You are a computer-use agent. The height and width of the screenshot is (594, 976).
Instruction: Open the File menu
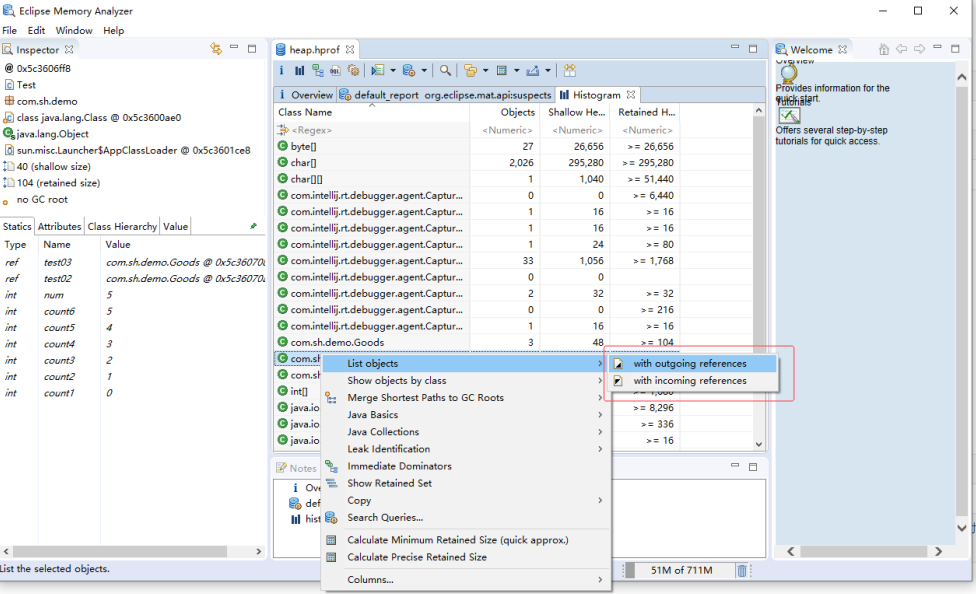pos(9,31)
